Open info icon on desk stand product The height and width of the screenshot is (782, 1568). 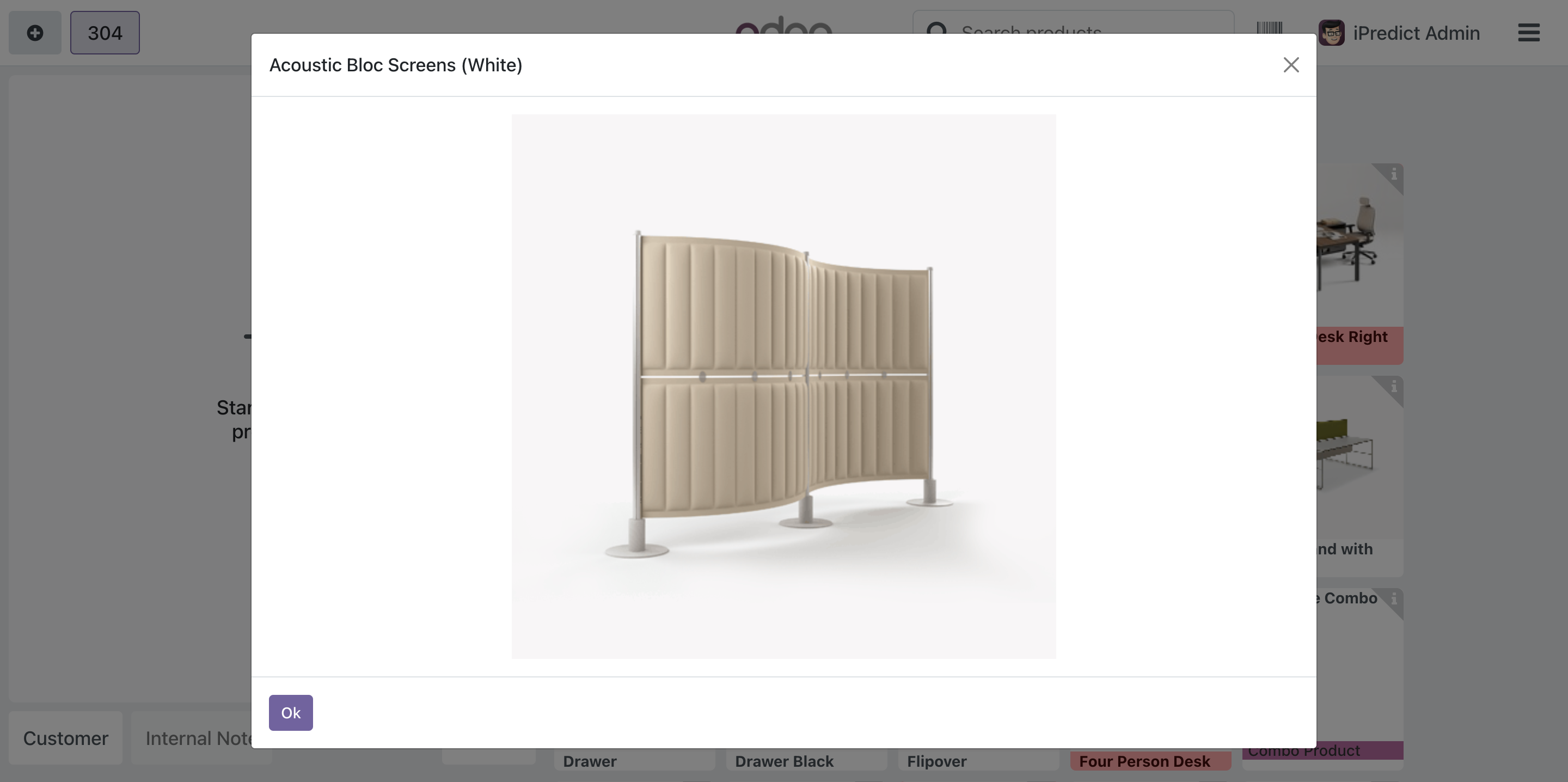pyautogui.click(x=1393, y=387)
